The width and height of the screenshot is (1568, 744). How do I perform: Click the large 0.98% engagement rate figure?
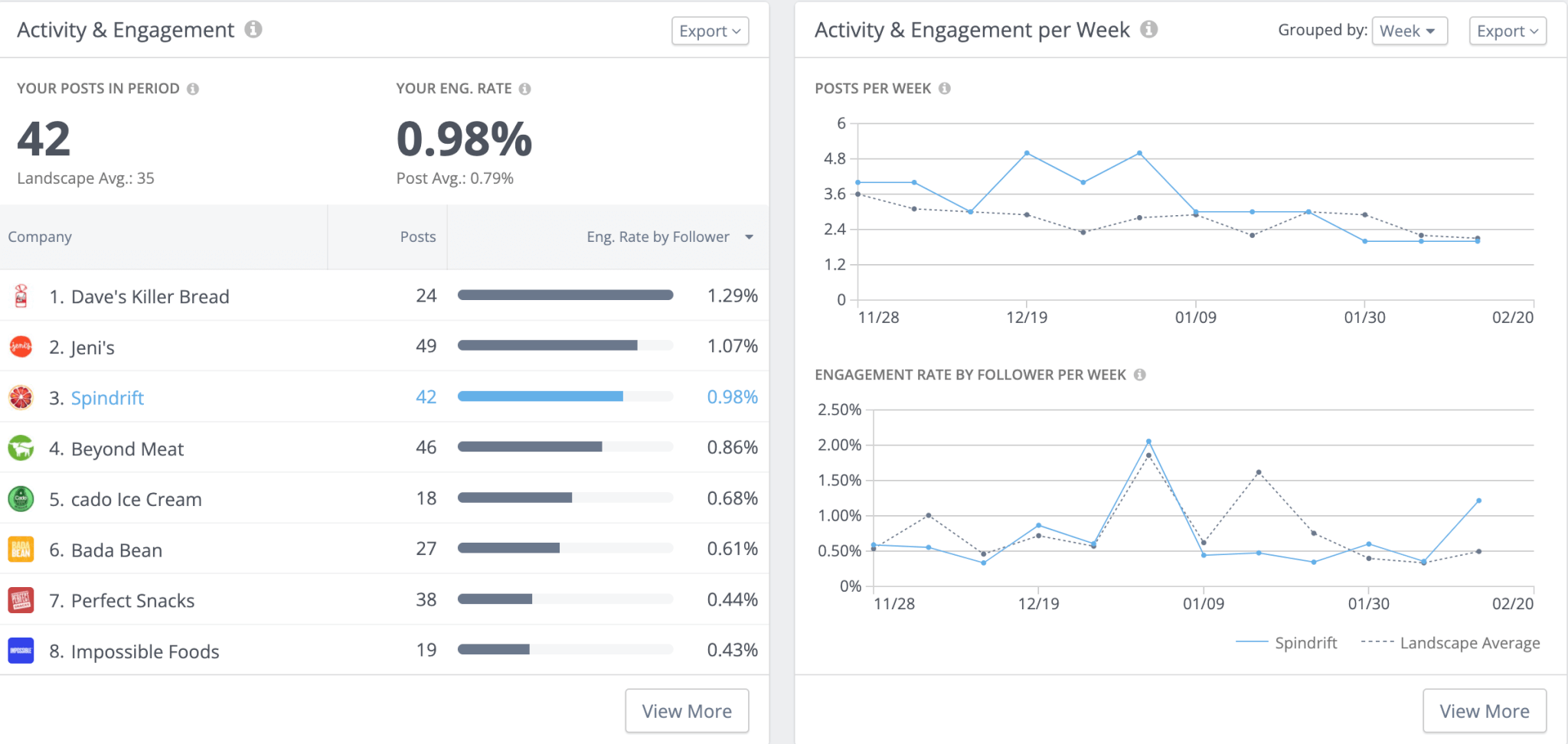click(464, 139)
